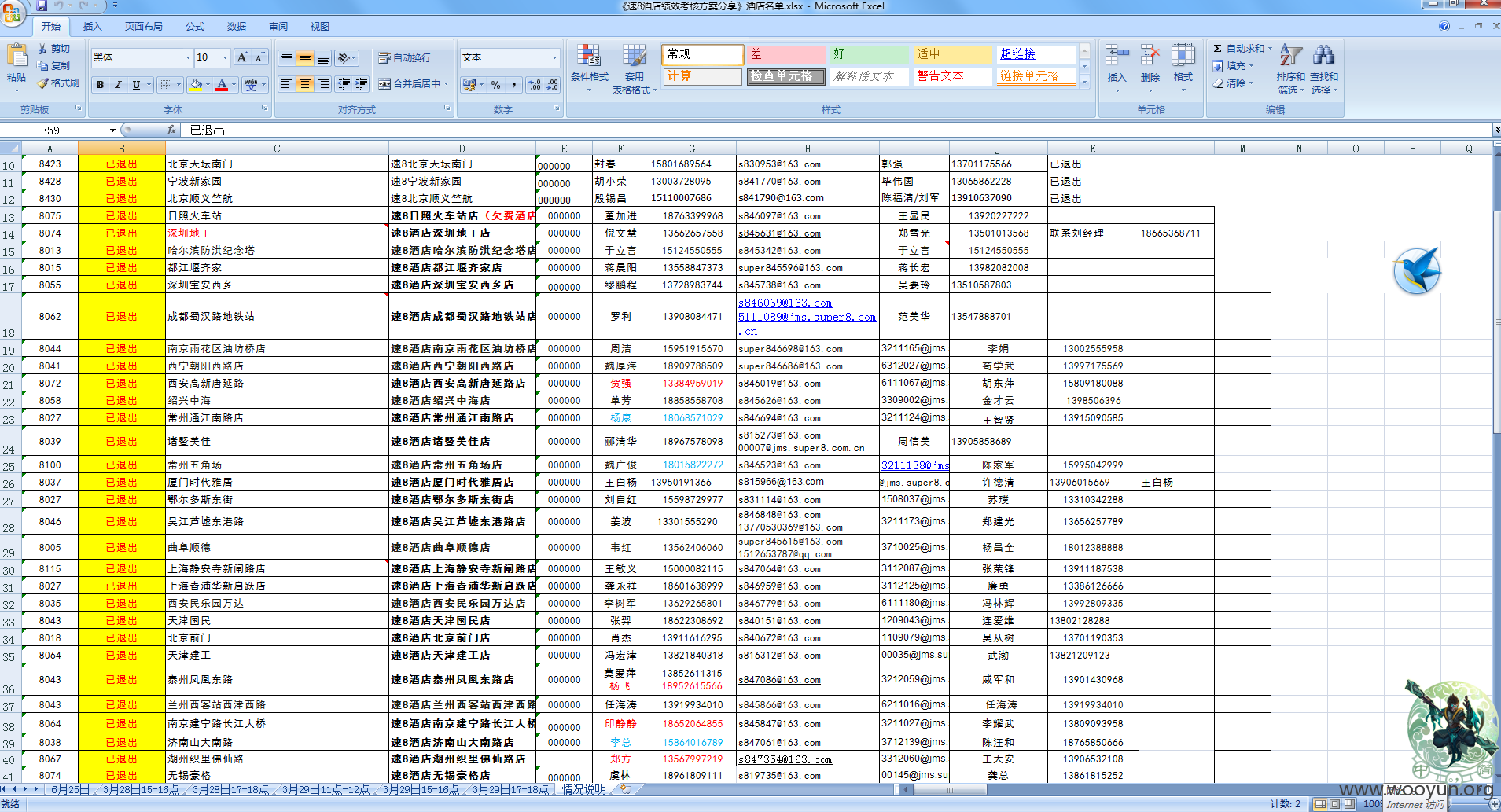Image resolution: width=1501 pixels, height=812 pixels.
Task: Open the 情况说明 sheet tab
Action: (584, 789)
